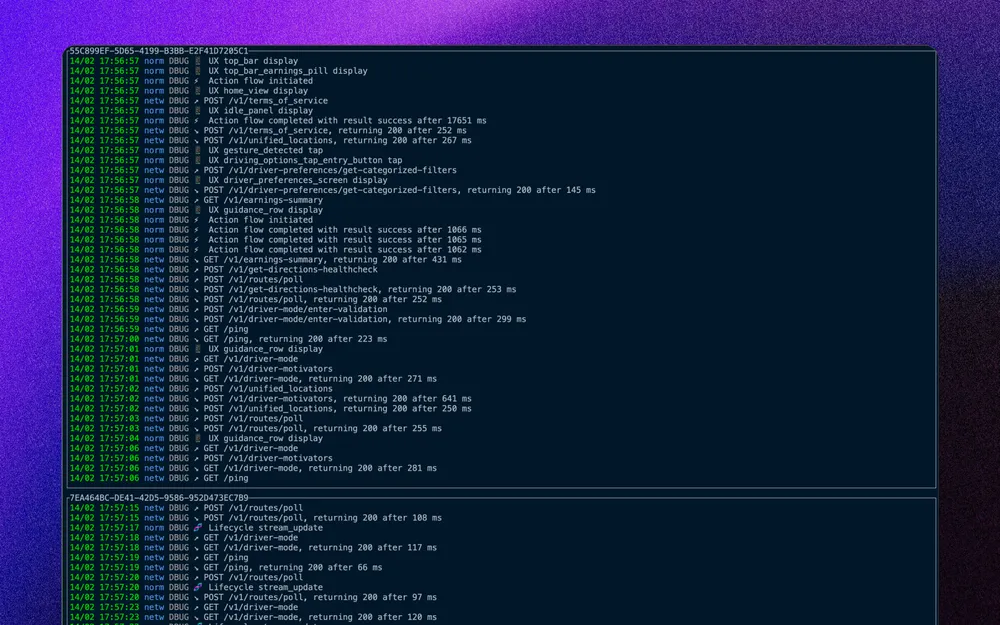Viewport: 1000px width, 625px height.
Task: Click driver-motivators response returning 200 after 641 ms
Action: [337, 399]
